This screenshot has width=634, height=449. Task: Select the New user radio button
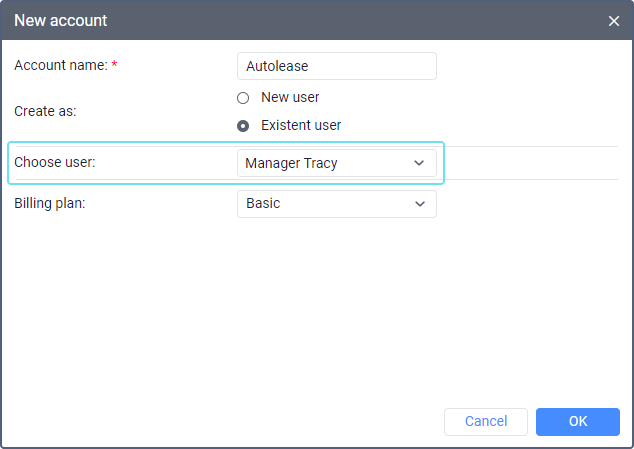tap(243, 98)
